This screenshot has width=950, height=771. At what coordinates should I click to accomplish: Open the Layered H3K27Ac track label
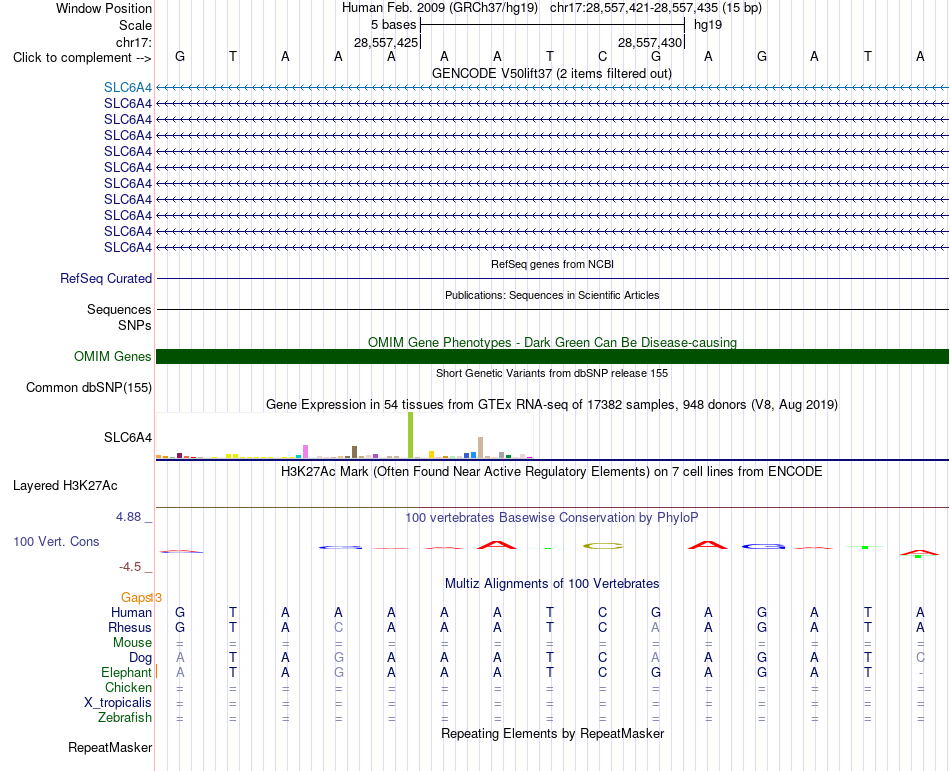pos(65,486)
